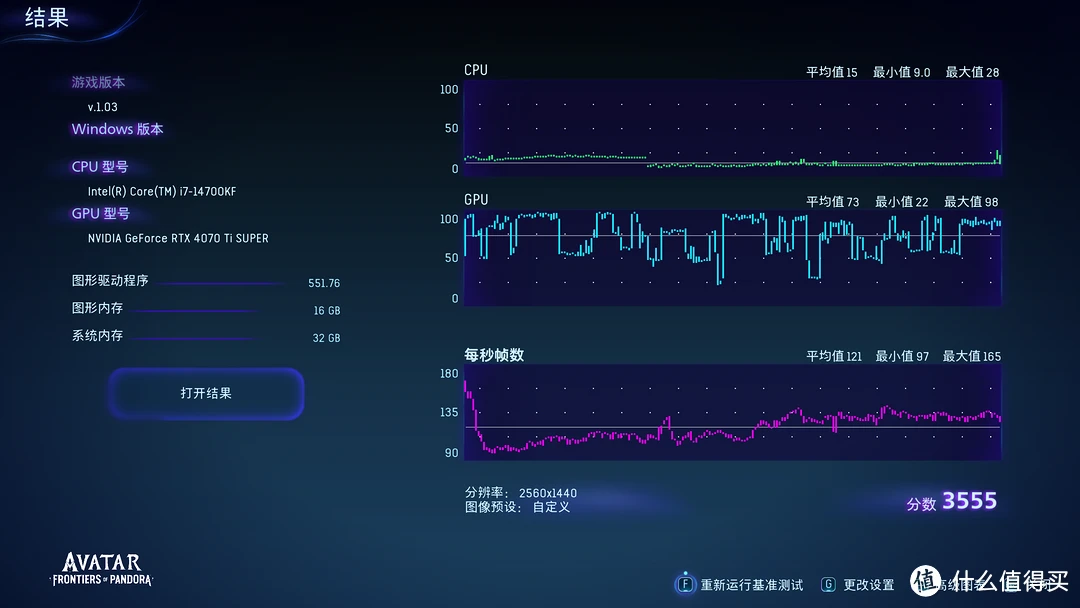
Task: Click the CPU 最小值 9.0 stat
Action: [902, 72]
